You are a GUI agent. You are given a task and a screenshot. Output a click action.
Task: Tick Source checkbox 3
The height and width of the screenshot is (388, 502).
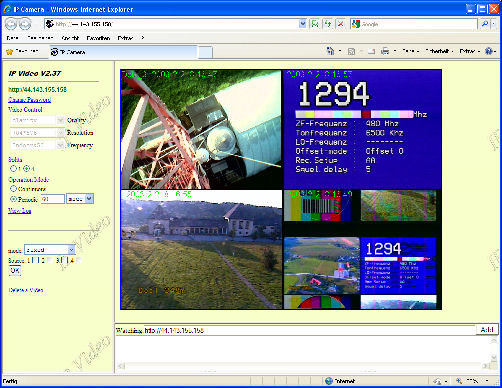64,260
